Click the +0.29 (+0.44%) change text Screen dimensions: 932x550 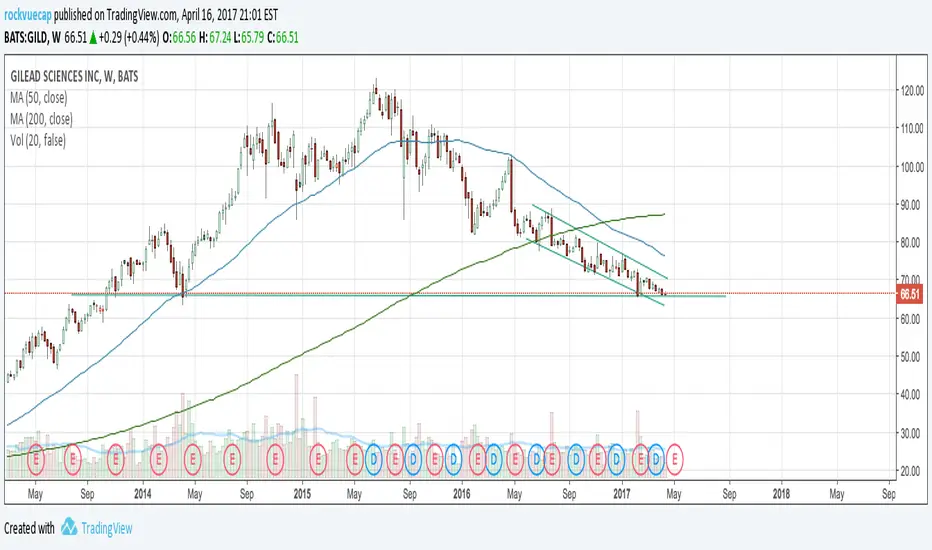[x=129, y=38]
